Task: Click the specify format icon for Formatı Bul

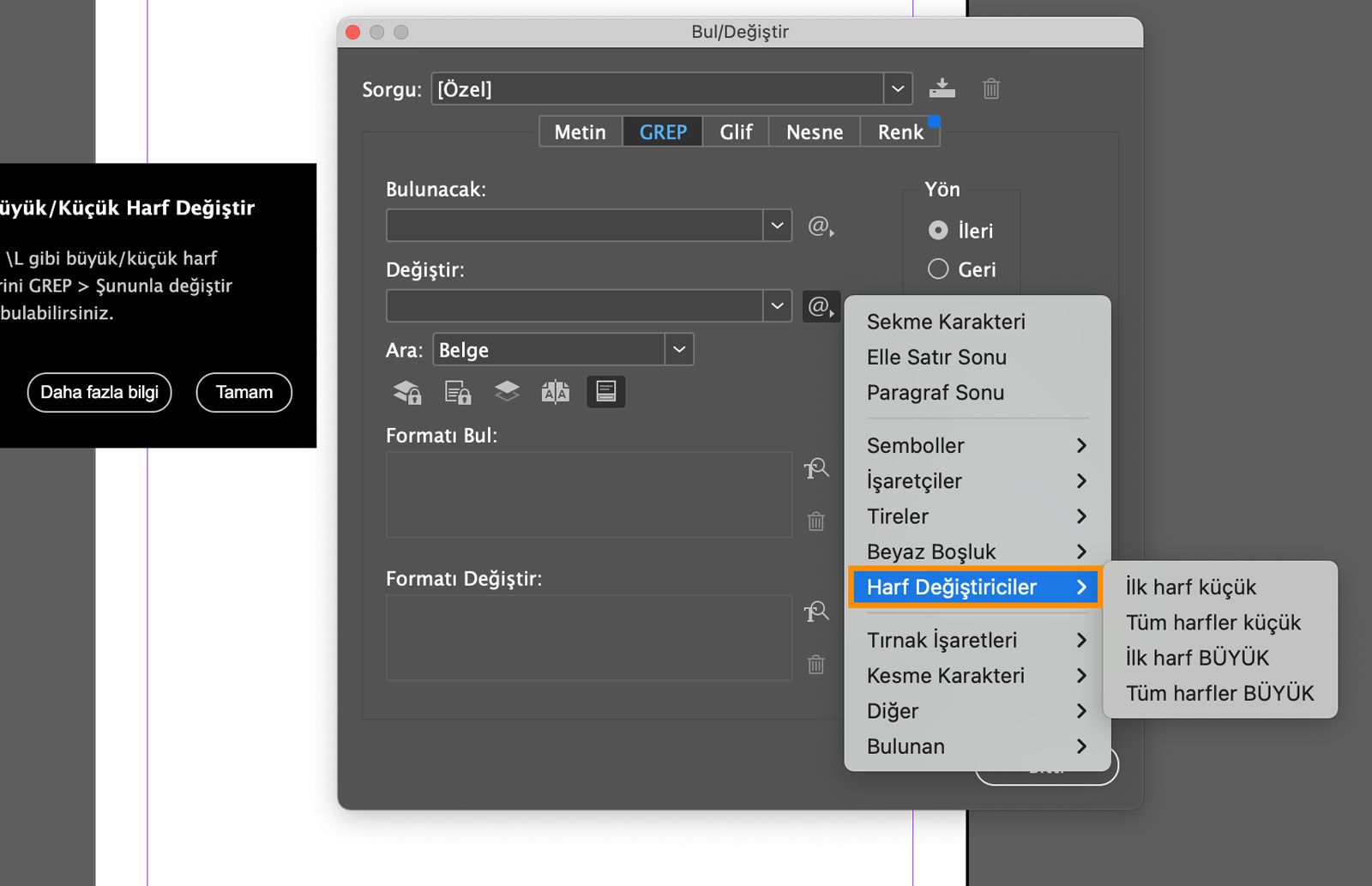Action: pos(816,468)
